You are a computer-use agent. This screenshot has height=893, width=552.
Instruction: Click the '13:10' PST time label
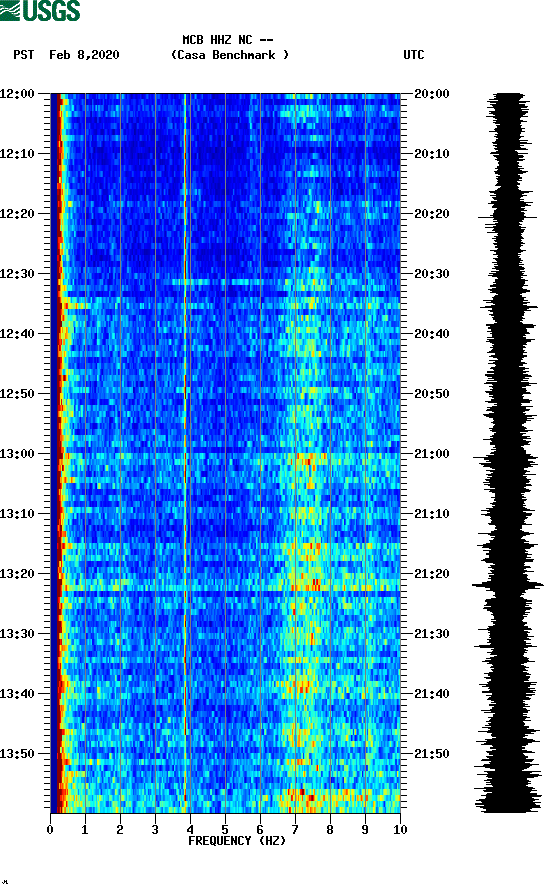[17, 514]
